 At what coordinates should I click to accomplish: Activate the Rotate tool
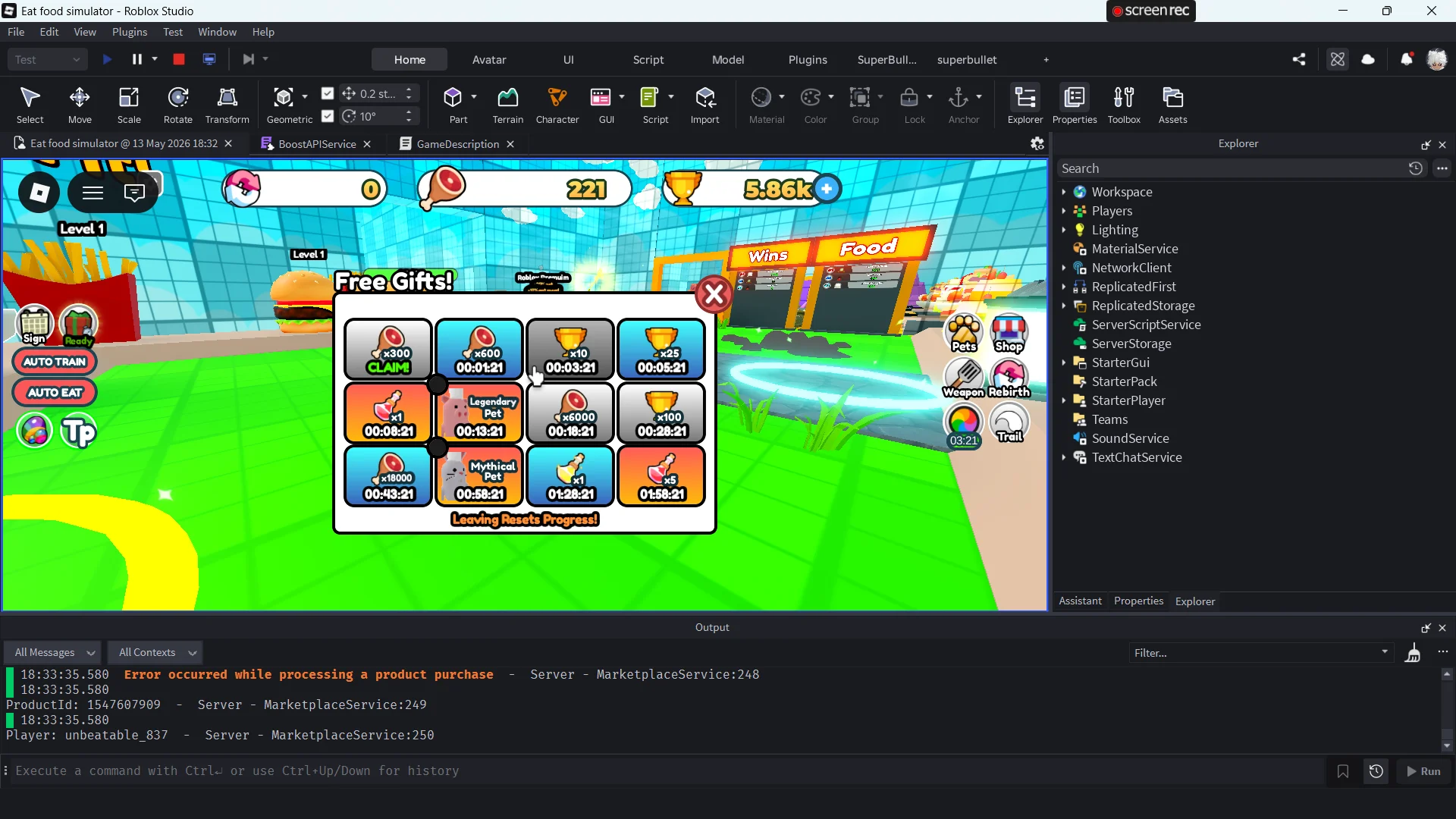178,105
